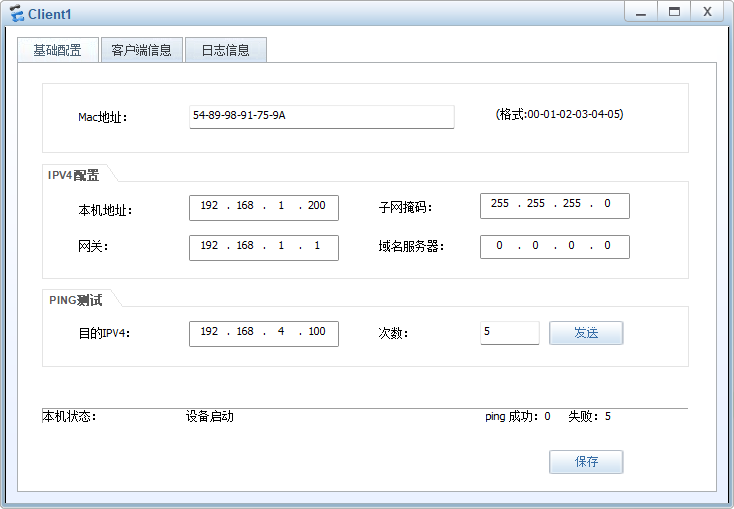
Task: Open the 日志信息 tab
Action: pos(226,50)
